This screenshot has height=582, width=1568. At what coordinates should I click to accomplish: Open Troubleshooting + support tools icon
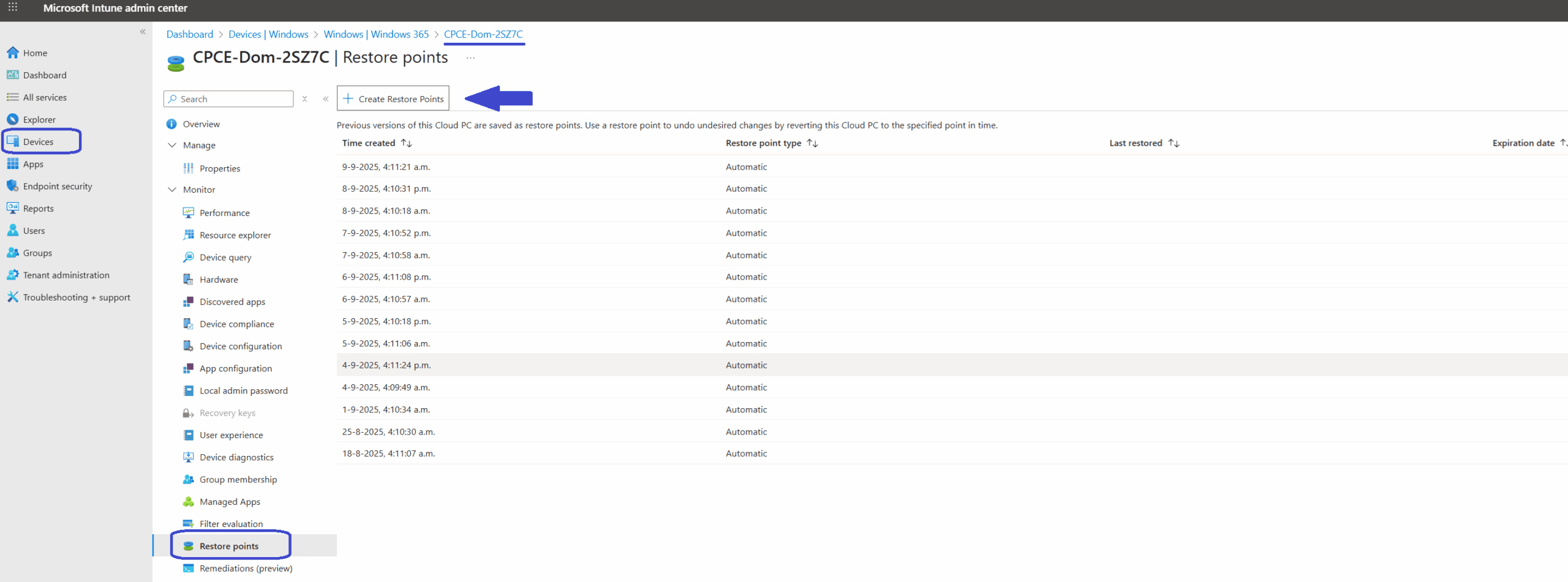tap(13, 297)
